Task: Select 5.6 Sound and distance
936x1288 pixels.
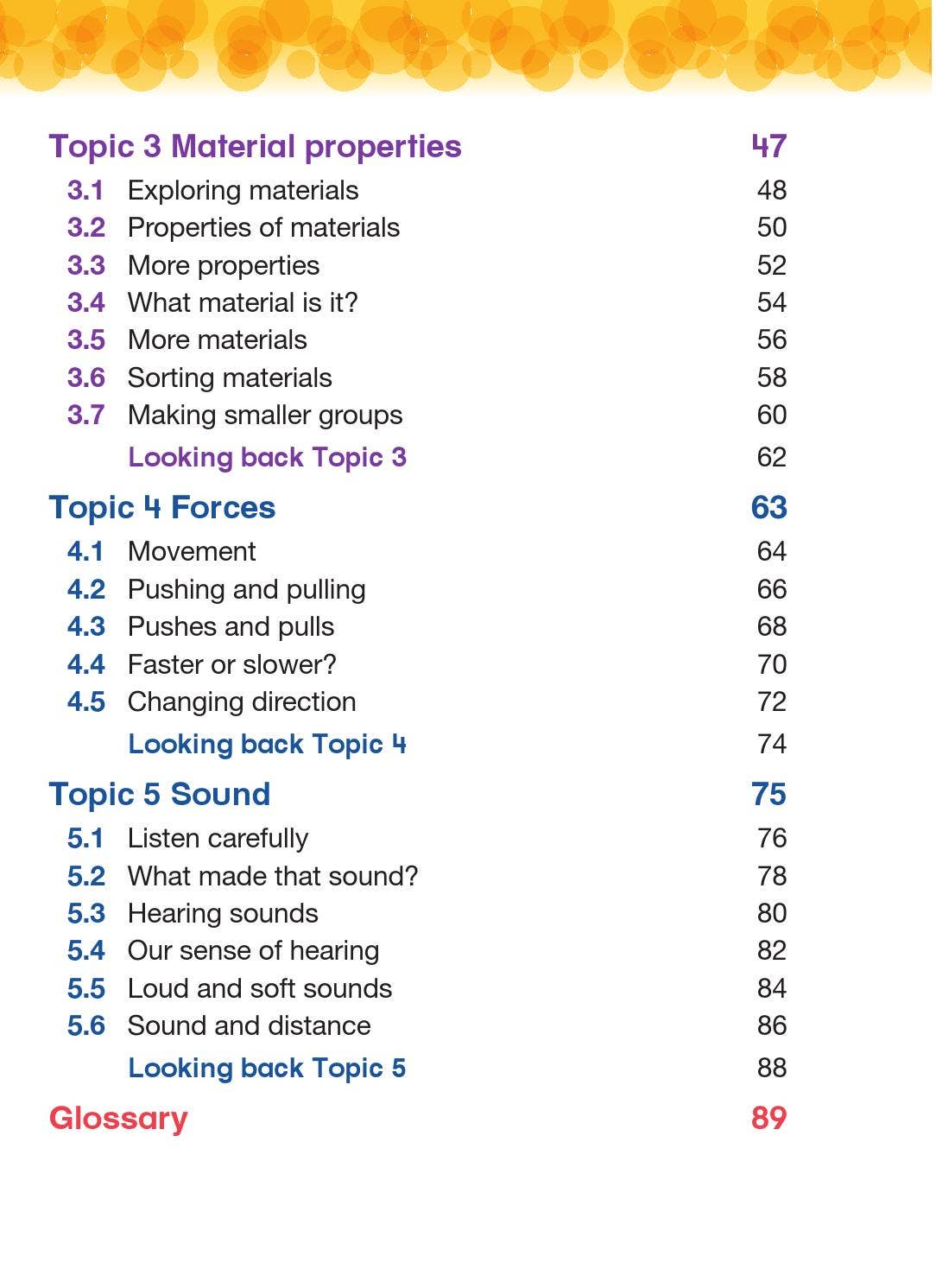Action: (219, 1025)
